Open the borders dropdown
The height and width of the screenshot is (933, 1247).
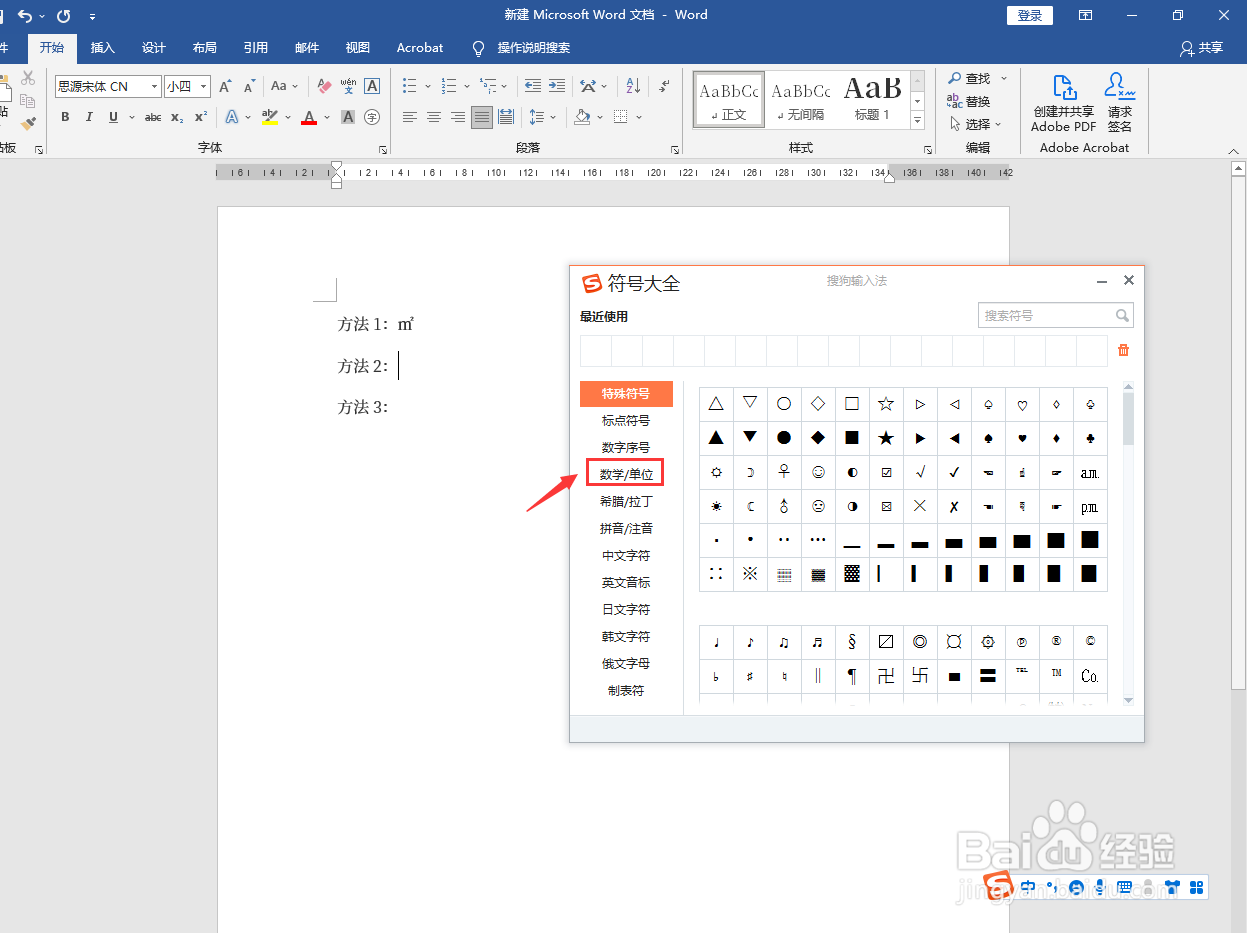click(639, 117)
